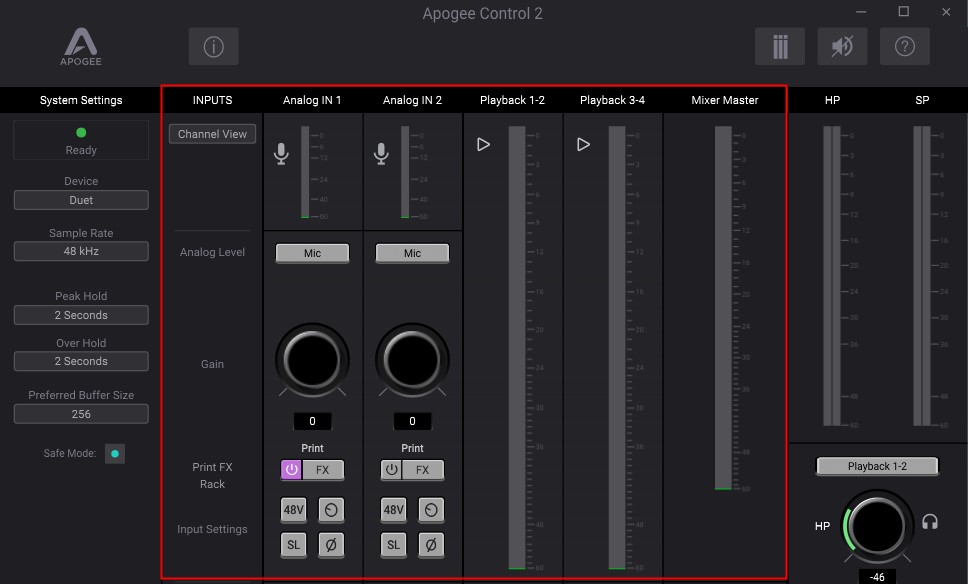
Task: Open Analog IN 1 Mic level dropdown
Action: point(312,253)
